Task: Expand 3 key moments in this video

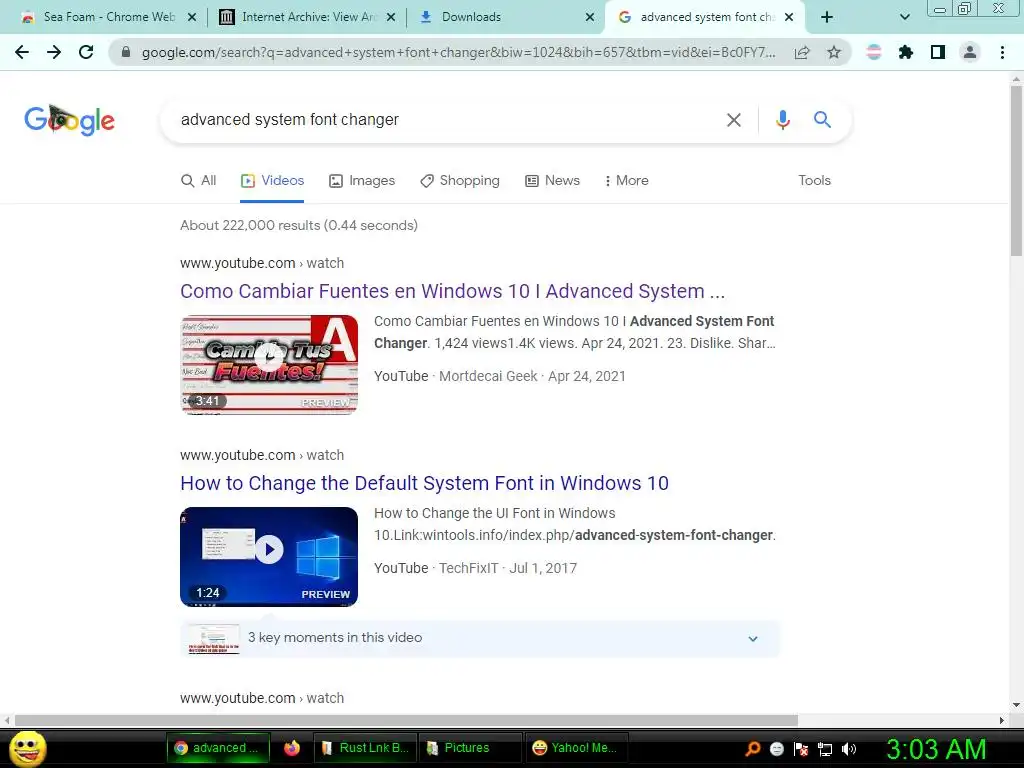Action: coord(753,638)
